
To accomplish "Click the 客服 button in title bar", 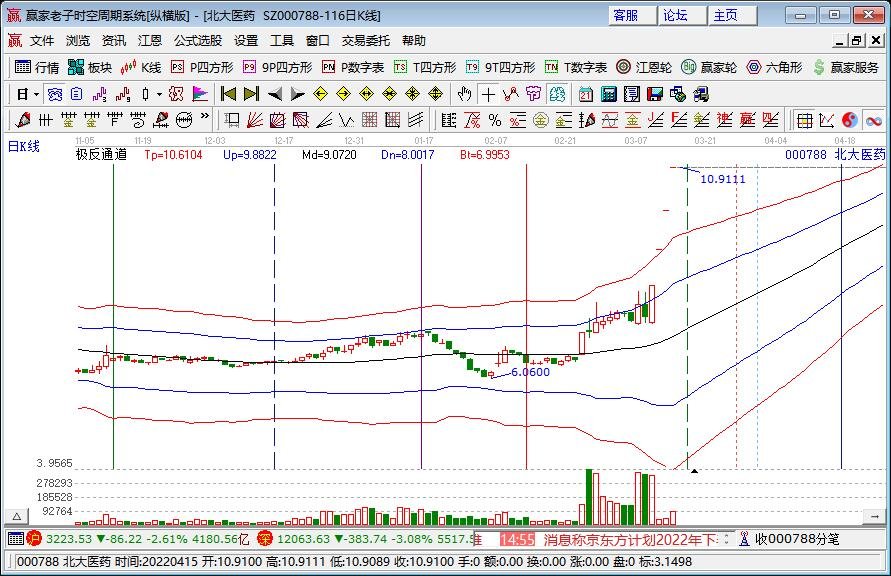I will point(632,15).
